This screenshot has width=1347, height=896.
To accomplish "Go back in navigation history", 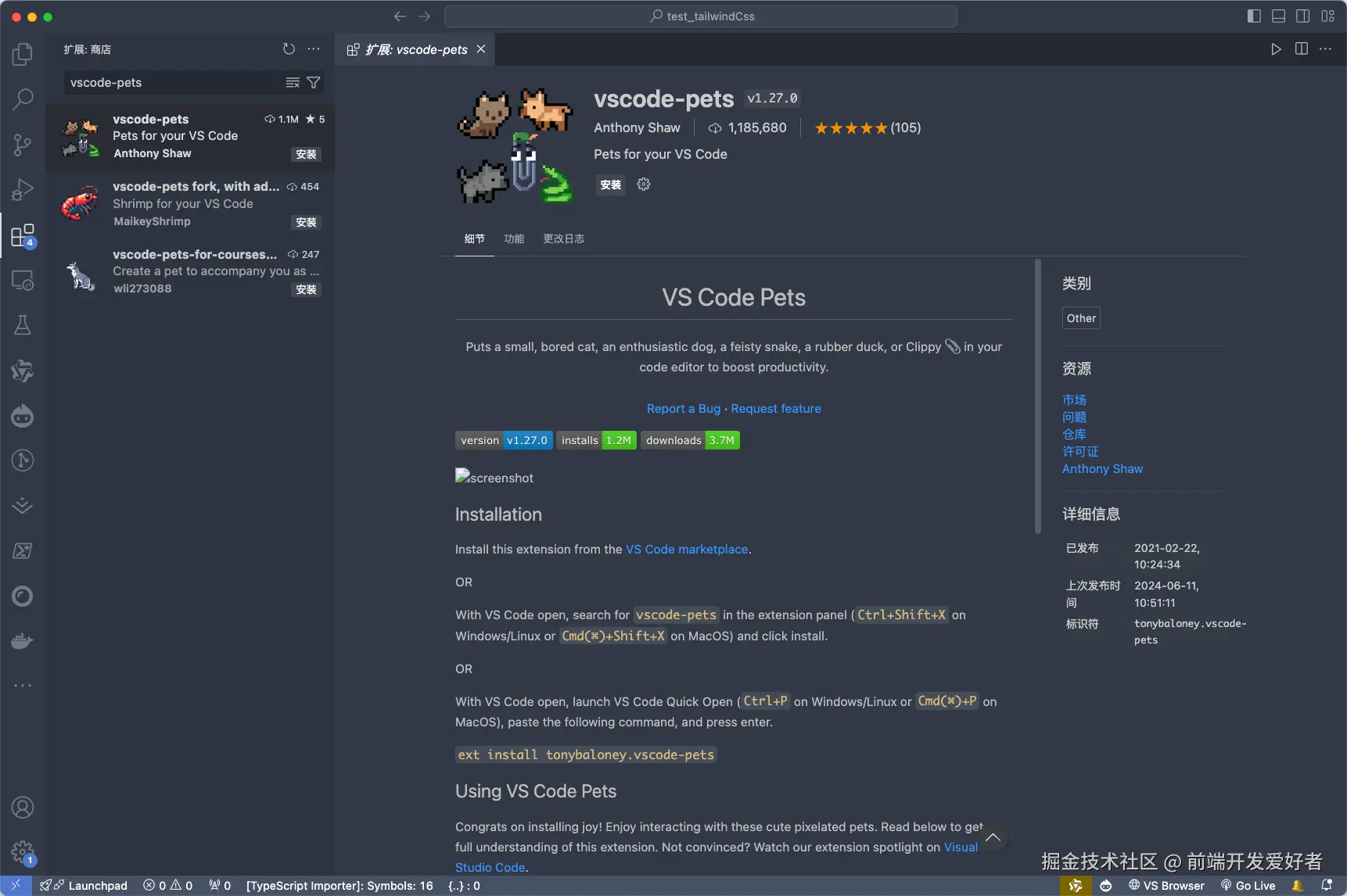I will coord(400,16).
